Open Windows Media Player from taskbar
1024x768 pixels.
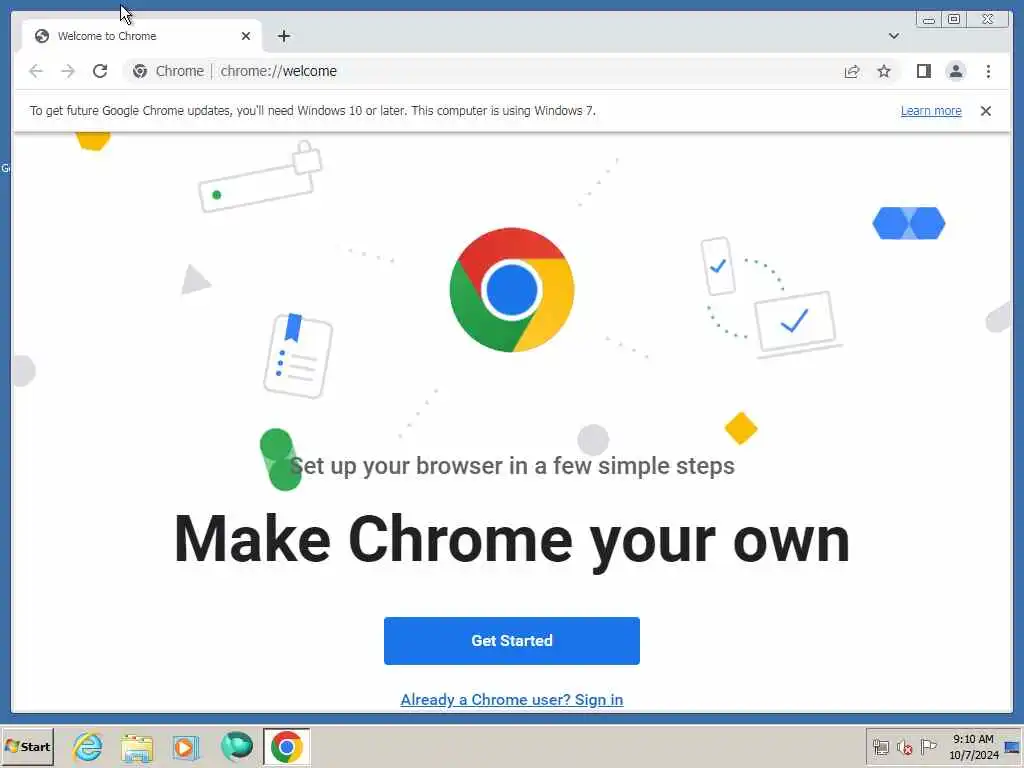185,747
